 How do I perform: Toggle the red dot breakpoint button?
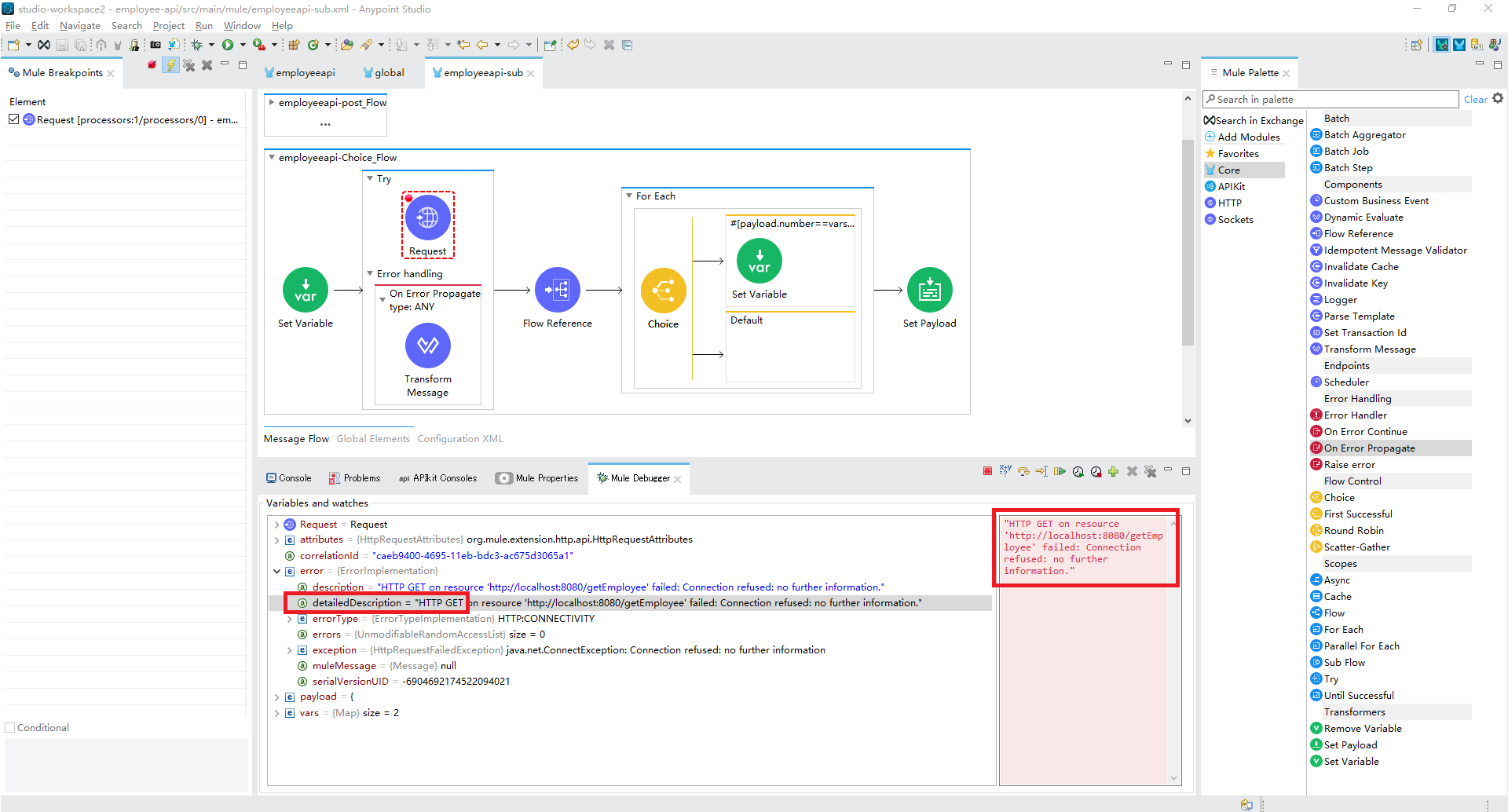tap(152, 65)
